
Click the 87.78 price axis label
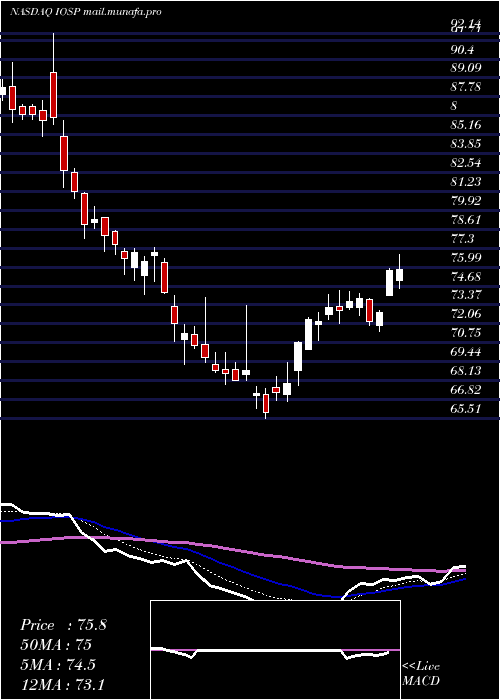click(x=466, y=87)
